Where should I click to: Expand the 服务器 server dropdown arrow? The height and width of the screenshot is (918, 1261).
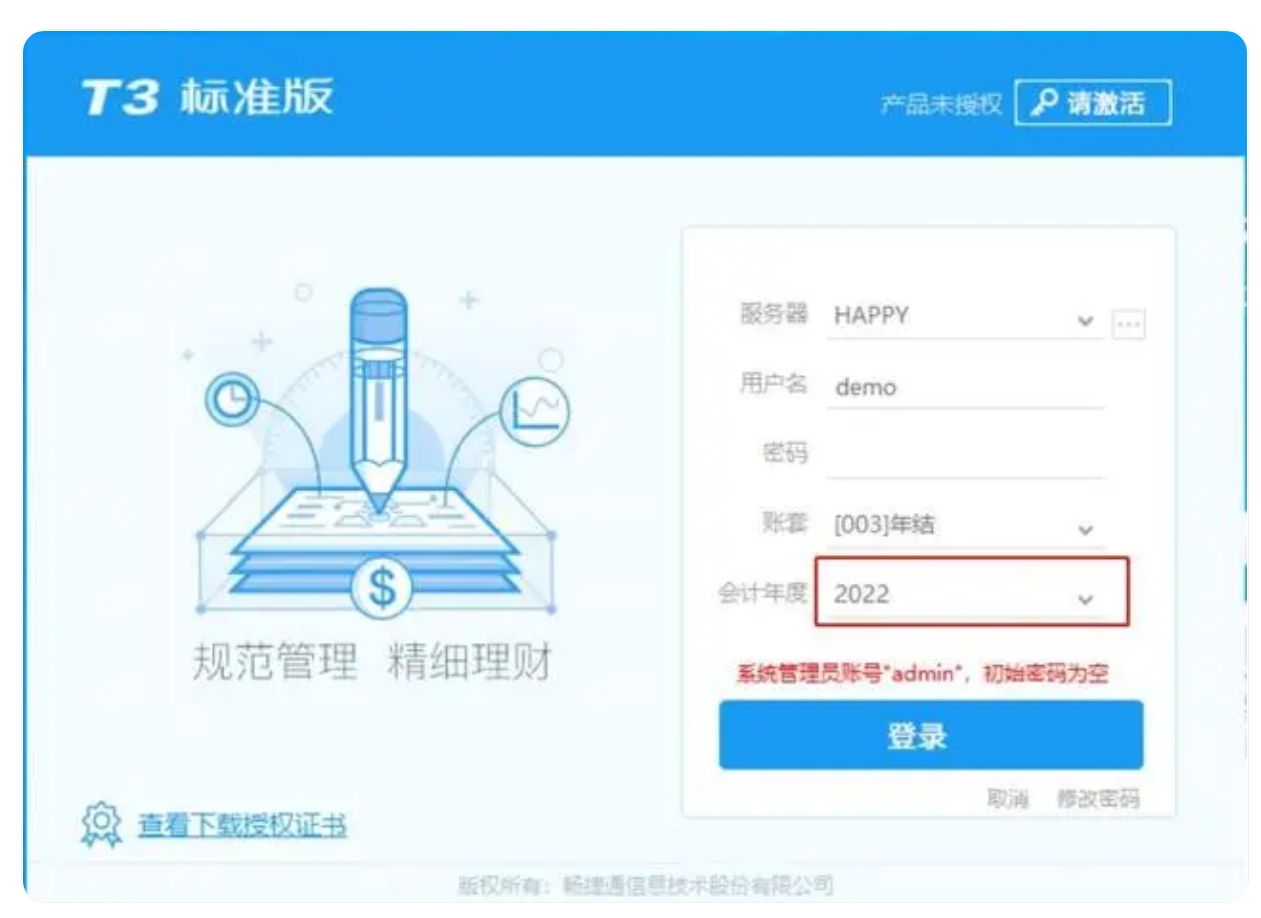1085,321
